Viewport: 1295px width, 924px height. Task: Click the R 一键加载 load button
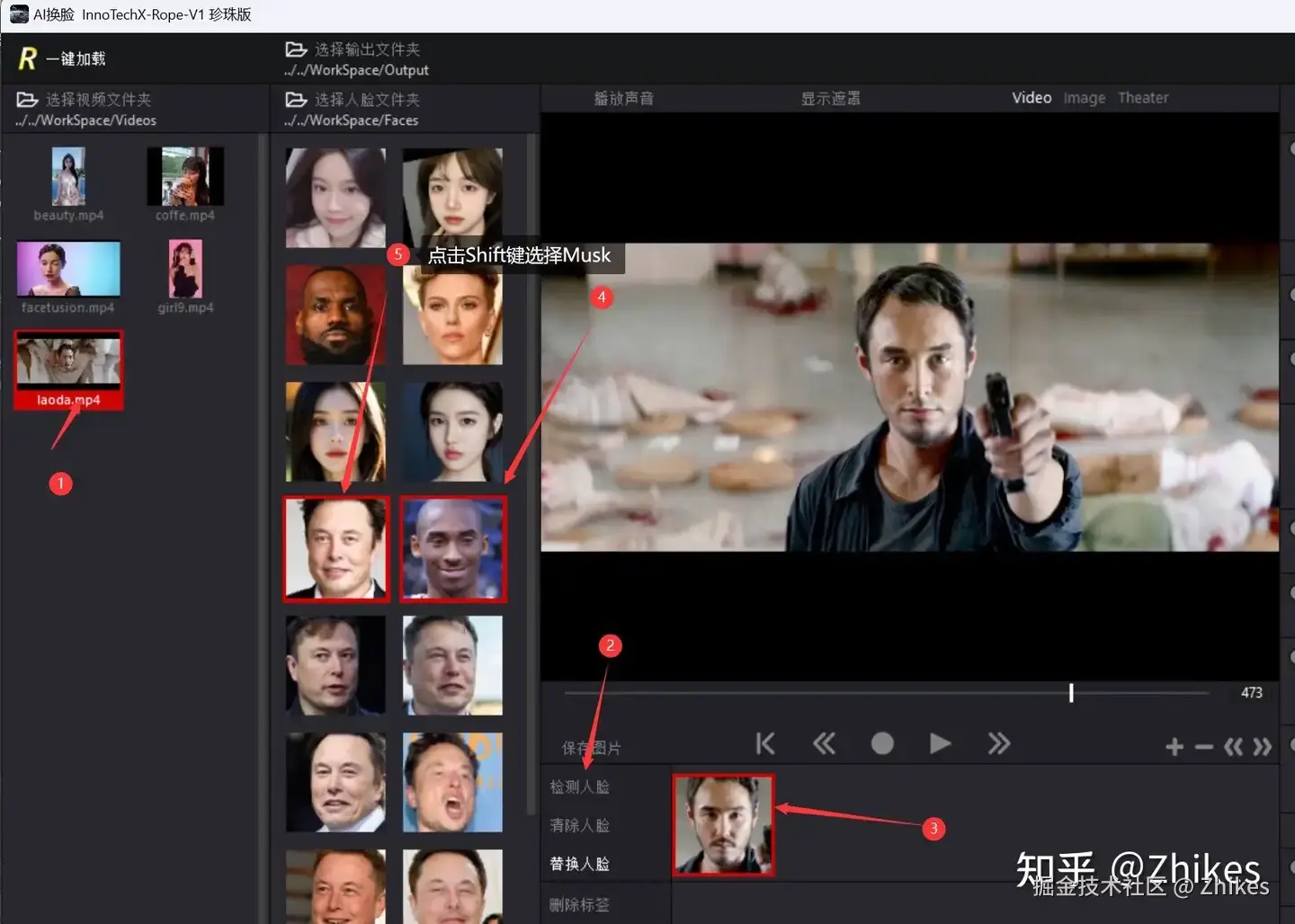click(62, 58)
